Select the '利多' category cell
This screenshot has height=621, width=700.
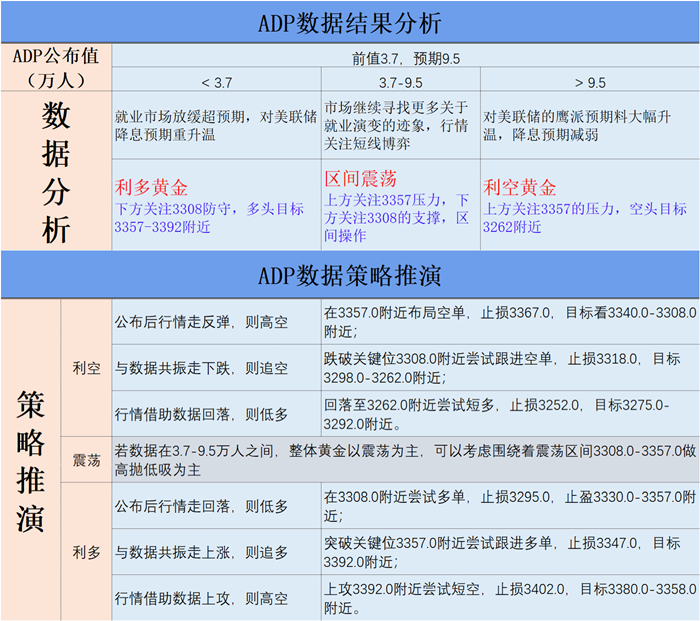pos(86,552)
